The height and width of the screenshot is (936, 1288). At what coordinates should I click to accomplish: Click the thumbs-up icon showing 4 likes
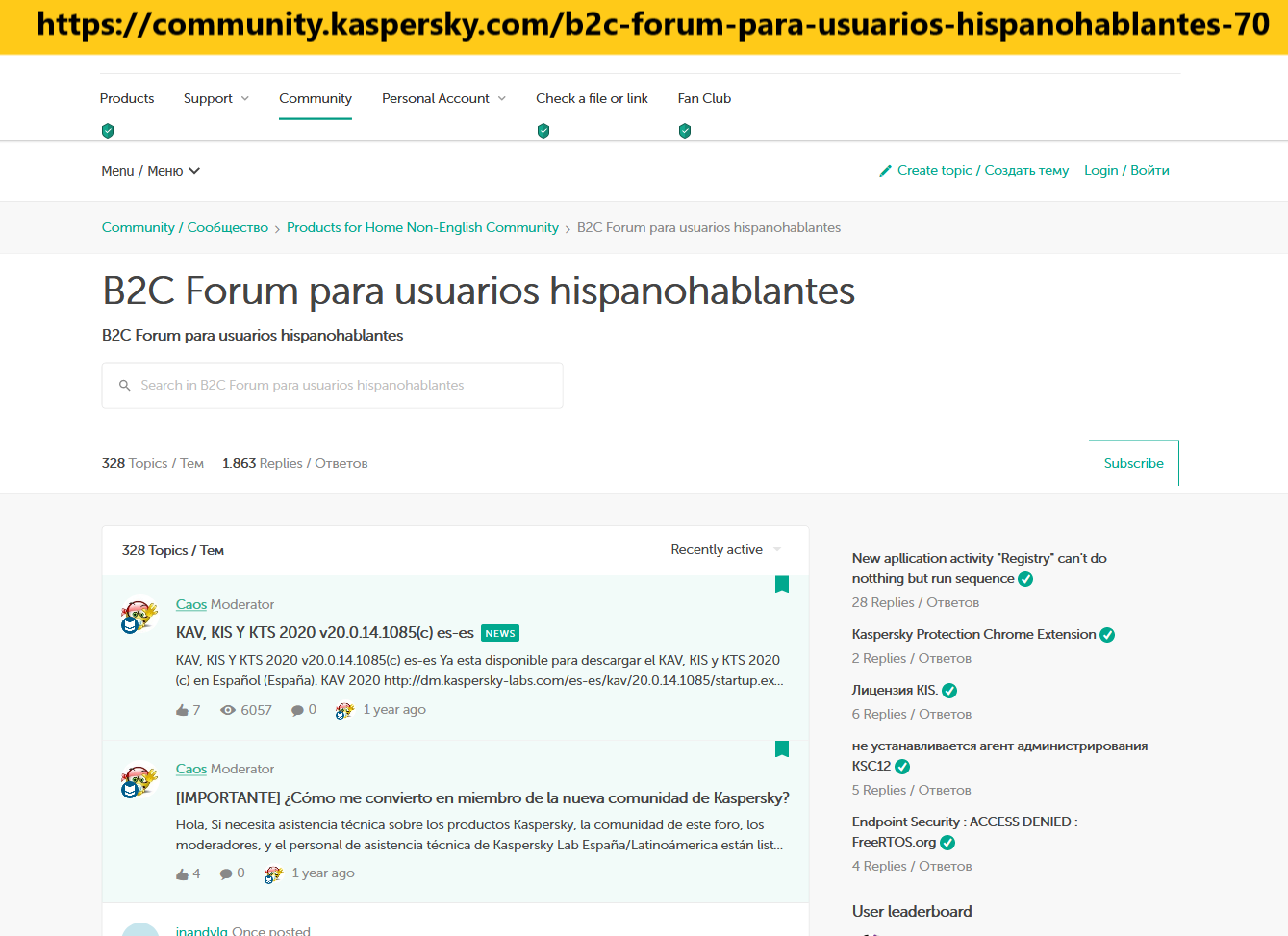click(183, 873)
